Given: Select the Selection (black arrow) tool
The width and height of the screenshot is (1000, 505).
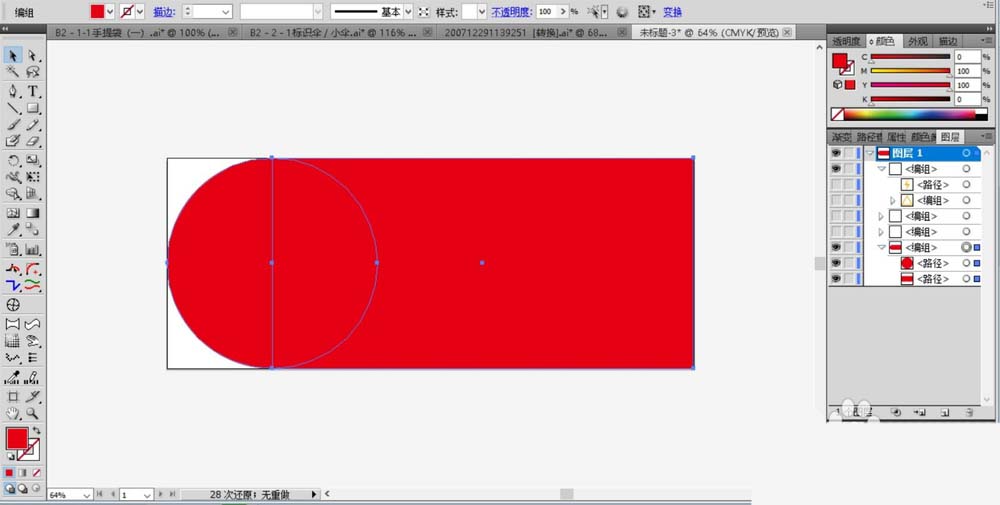Looking at the screenshot, I should 13,55.
